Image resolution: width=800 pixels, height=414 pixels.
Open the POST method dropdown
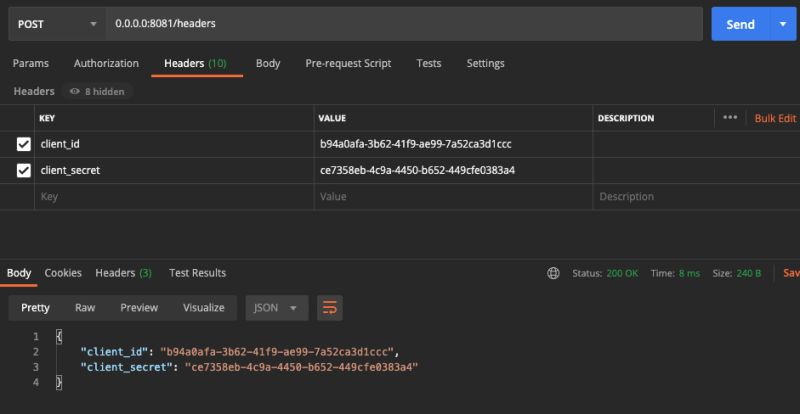click(x=57, y=24)
